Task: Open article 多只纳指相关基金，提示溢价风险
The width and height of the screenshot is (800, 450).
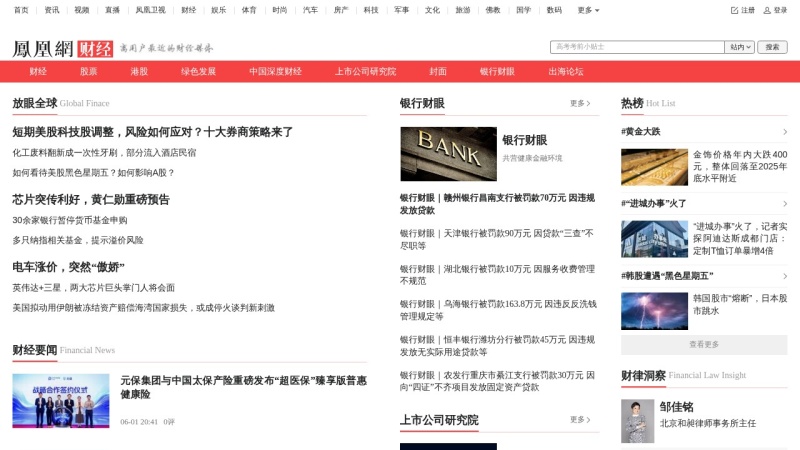Action: (x=78, y=240)
